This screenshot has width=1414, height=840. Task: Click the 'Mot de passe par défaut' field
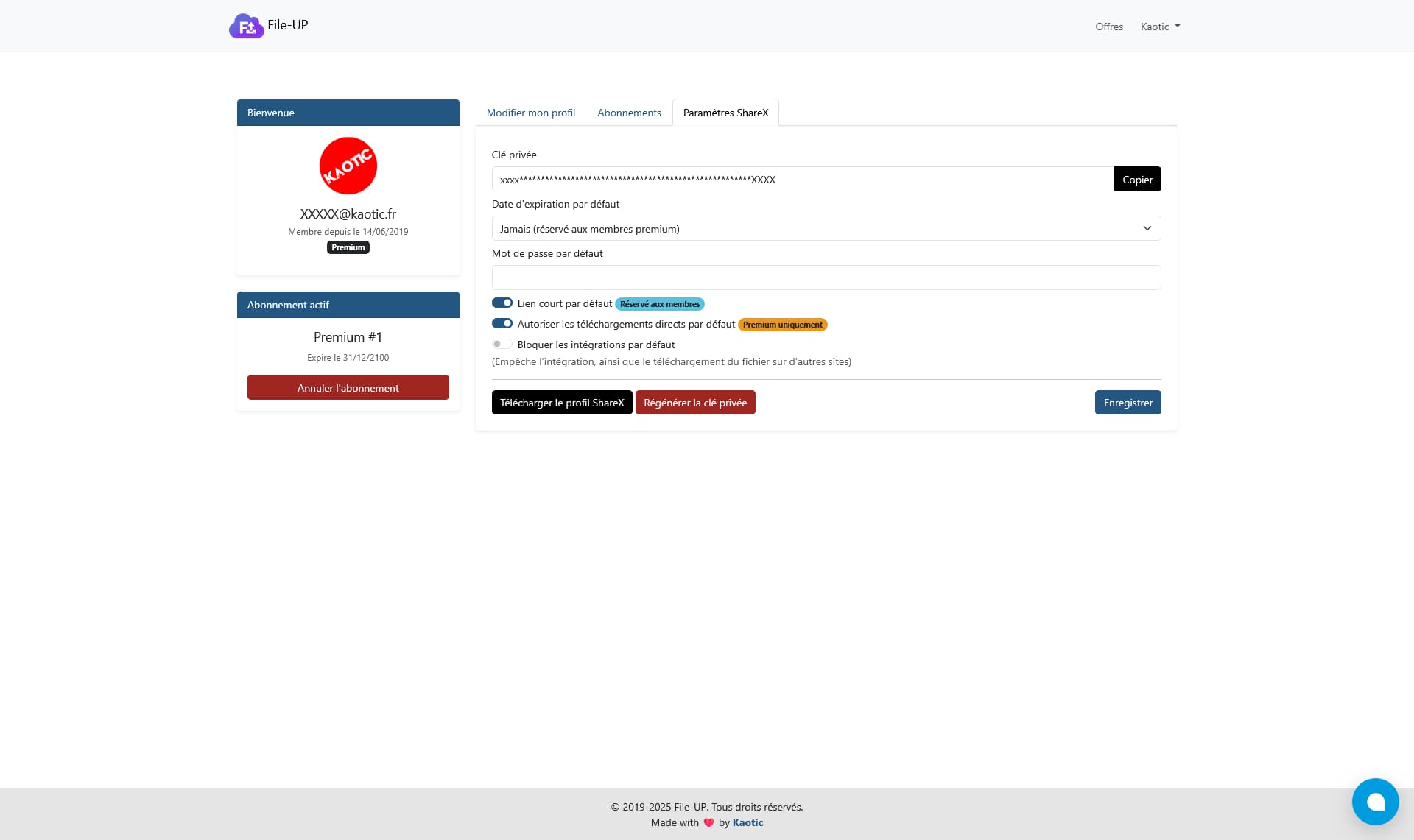[826, 278]
